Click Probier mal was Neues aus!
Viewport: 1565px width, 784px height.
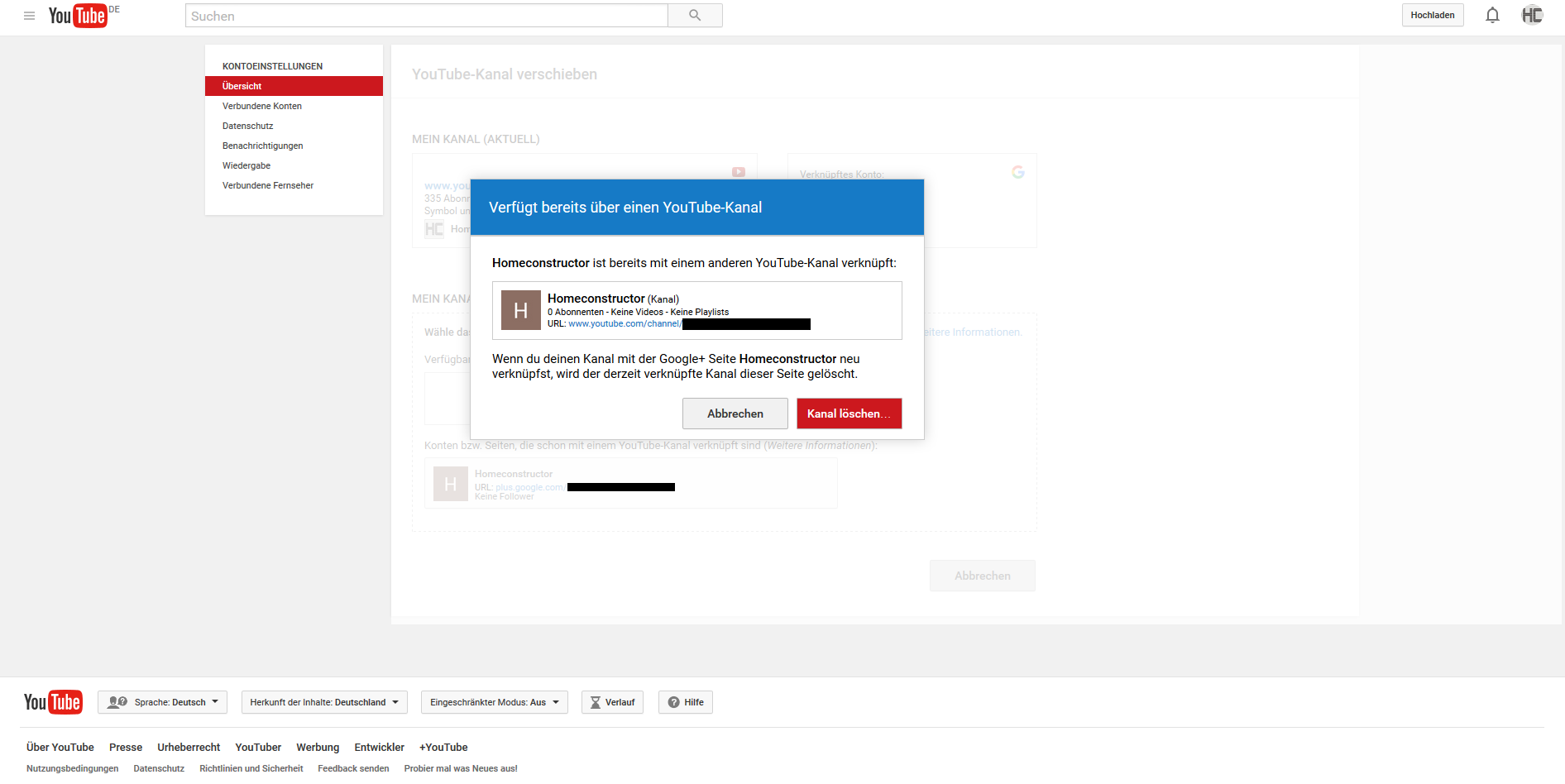461,769
